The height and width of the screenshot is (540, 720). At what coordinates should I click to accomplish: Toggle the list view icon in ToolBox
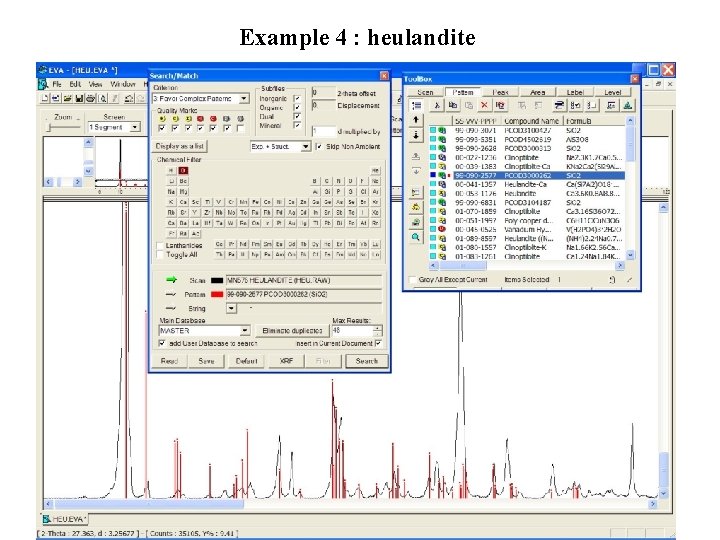[x=416, y=106]
